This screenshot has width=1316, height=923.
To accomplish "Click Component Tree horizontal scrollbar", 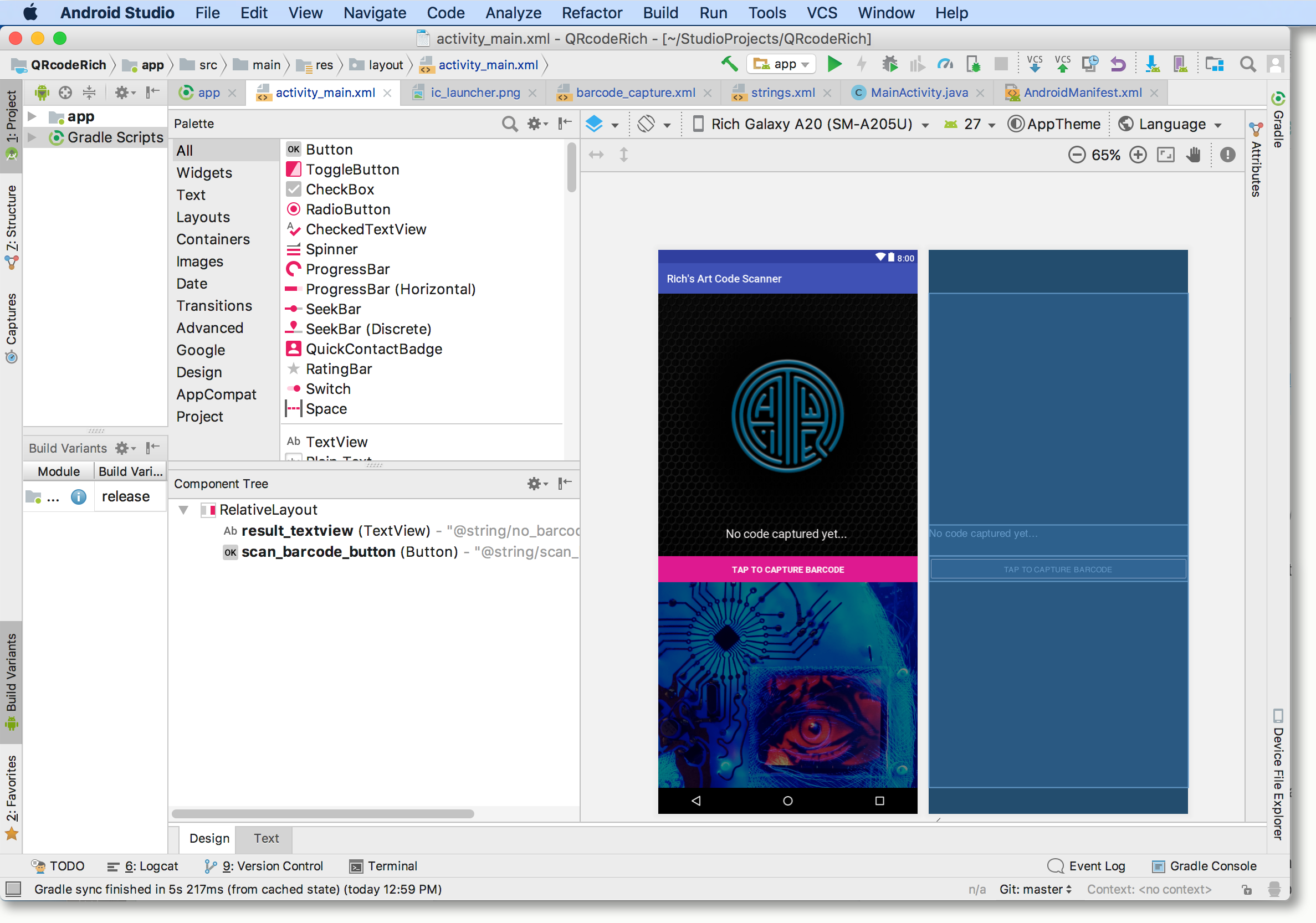I will (322, 813).
